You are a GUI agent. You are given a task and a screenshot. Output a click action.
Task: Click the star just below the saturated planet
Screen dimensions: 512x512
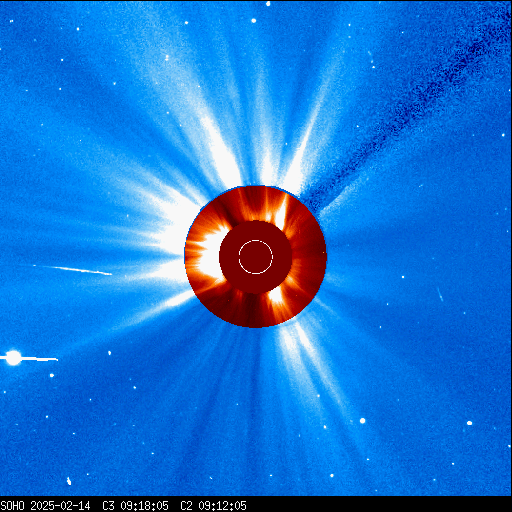click(x=52, y=375)
